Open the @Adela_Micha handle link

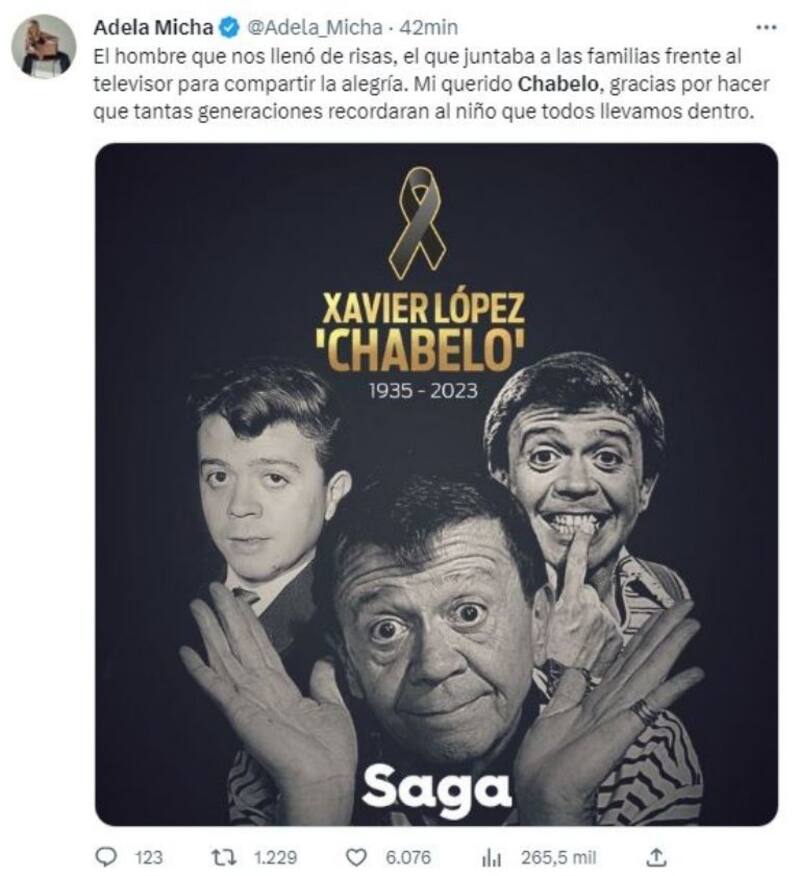coord(315,27)
